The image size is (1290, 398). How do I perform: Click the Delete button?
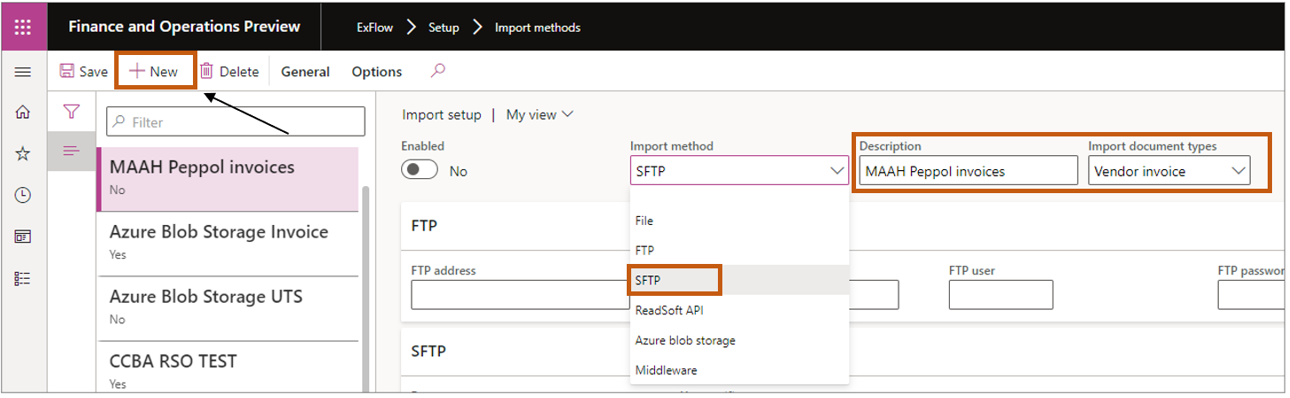(x=229, y=72)
